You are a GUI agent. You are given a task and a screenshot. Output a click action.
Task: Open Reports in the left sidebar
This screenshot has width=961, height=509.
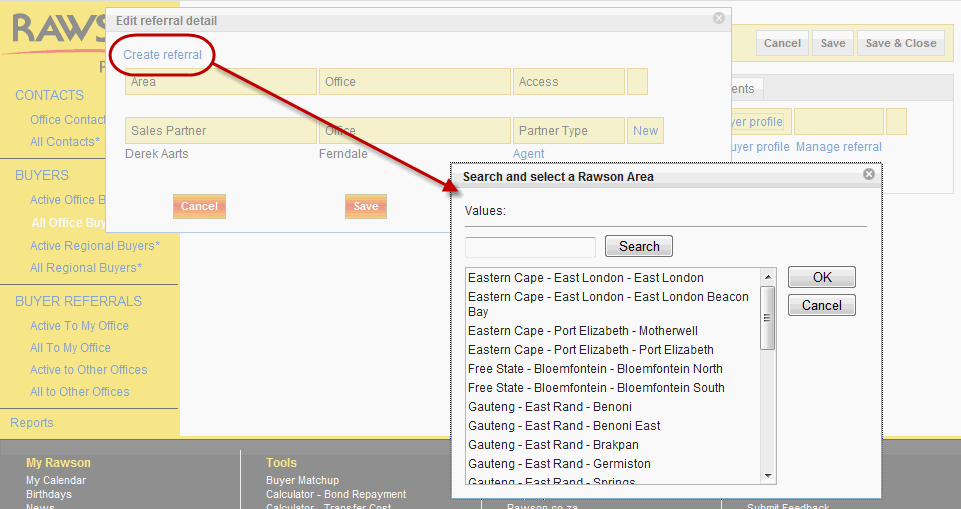tap(32, 423)
